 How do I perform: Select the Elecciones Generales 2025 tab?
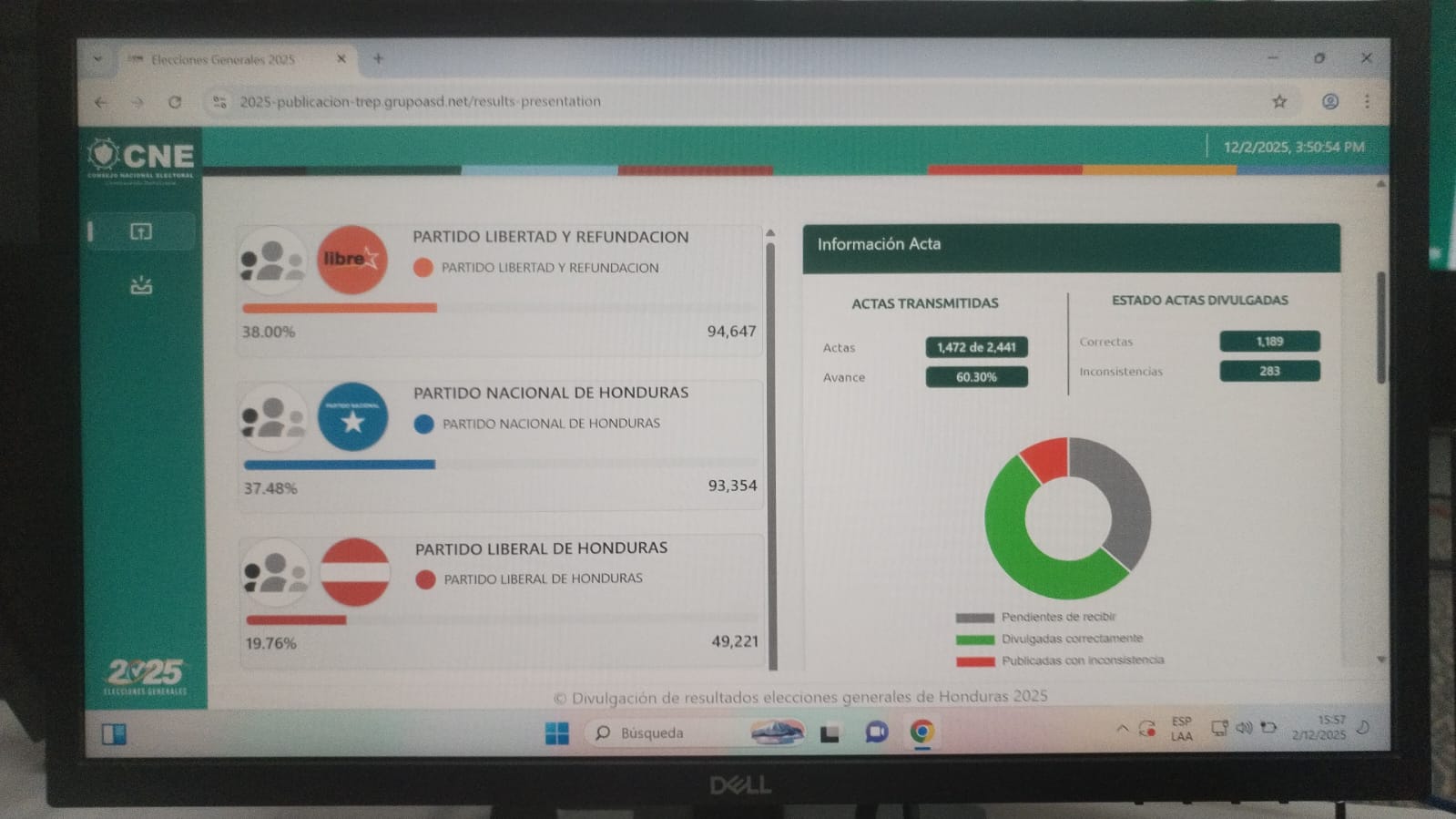point(223,59)
